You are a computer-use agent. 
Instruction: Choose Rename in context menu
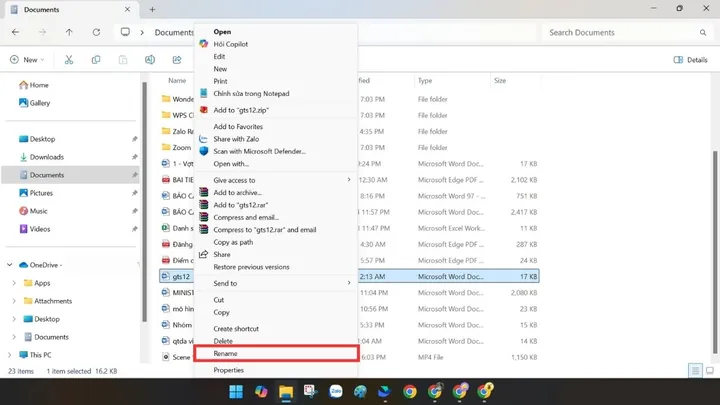coord(276,354)
